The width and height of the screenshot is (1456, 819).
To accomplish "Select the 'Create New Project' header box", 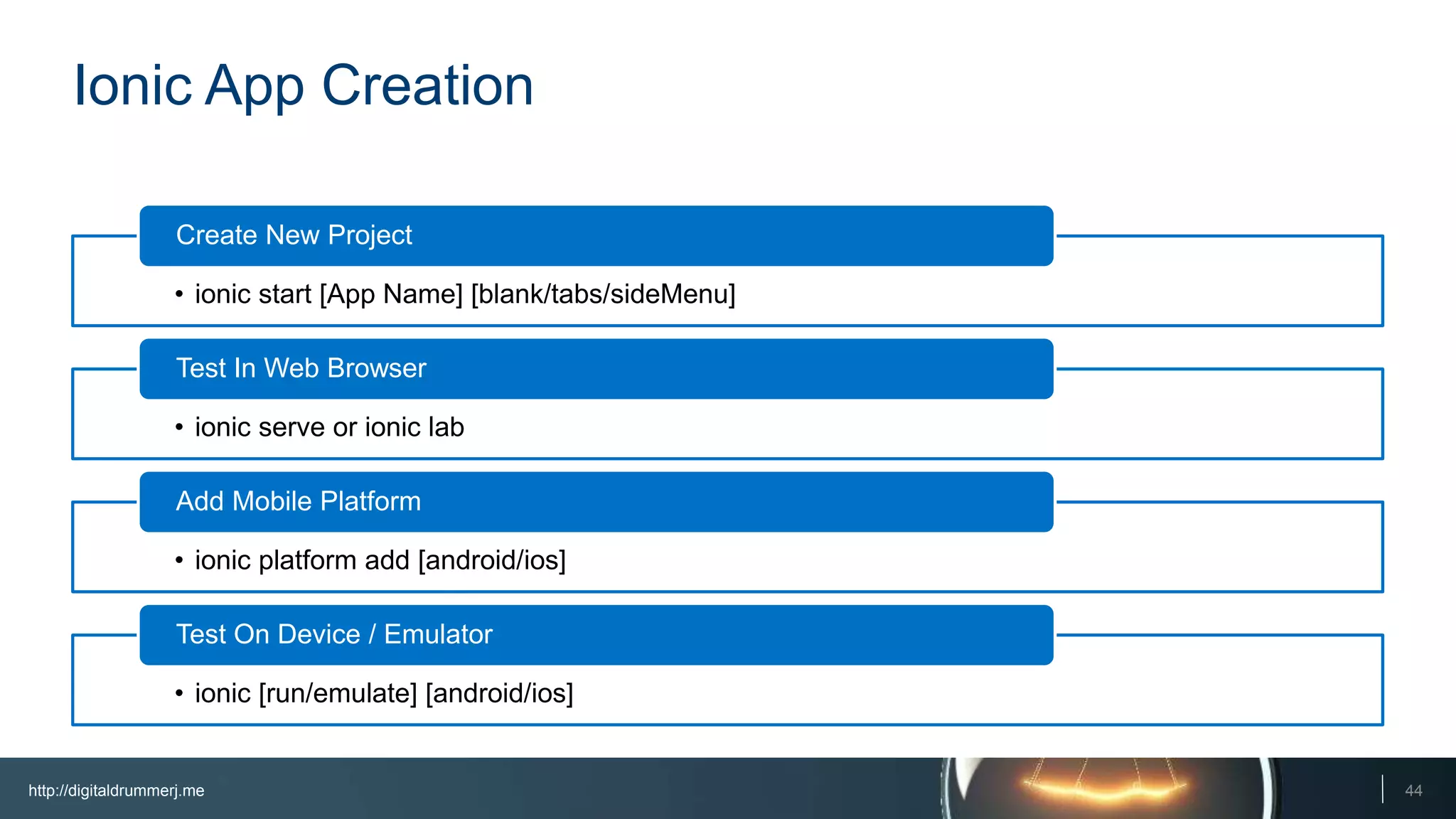I will click(596, 236).
